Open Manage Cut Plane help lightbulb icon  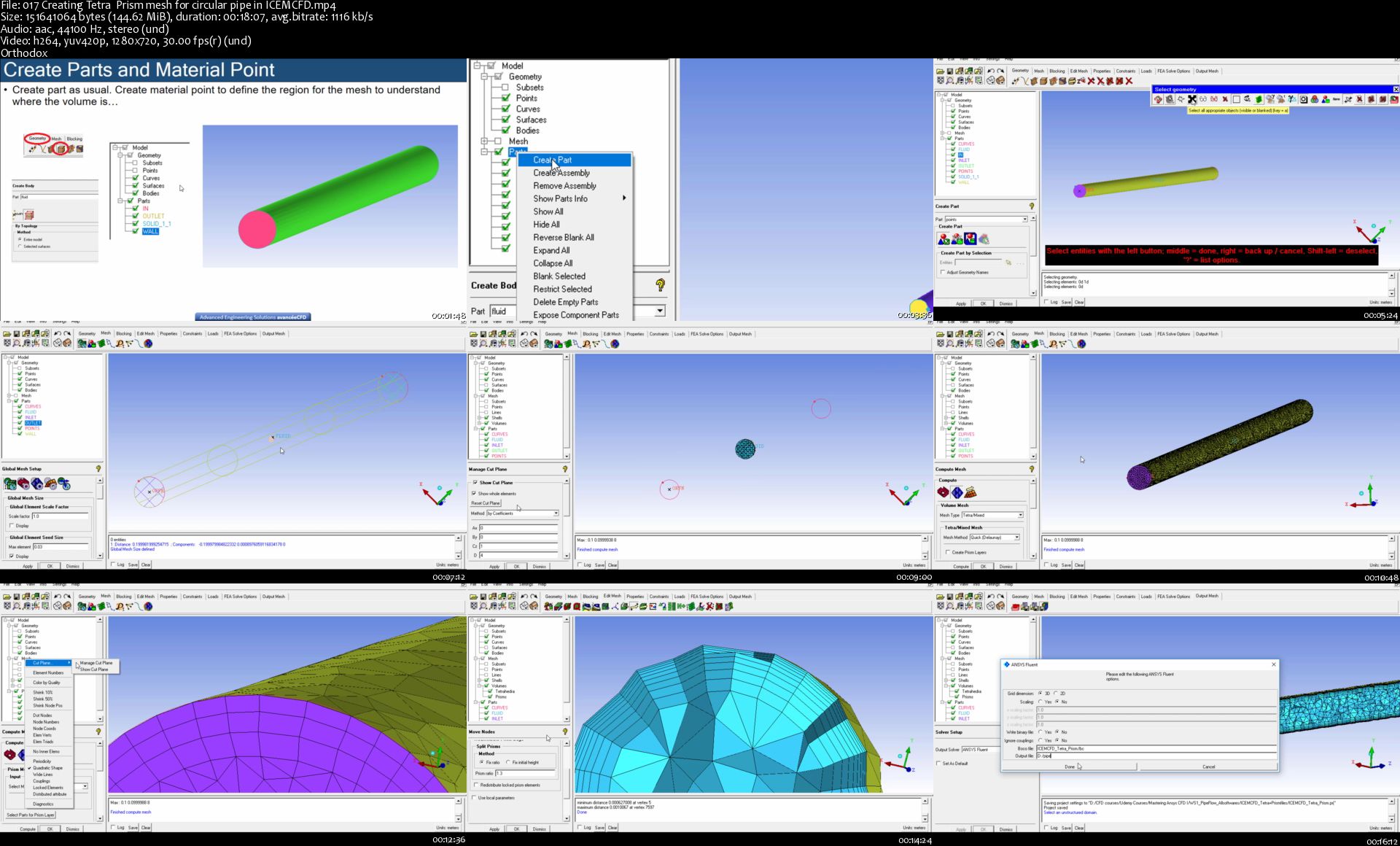[565, 469]
